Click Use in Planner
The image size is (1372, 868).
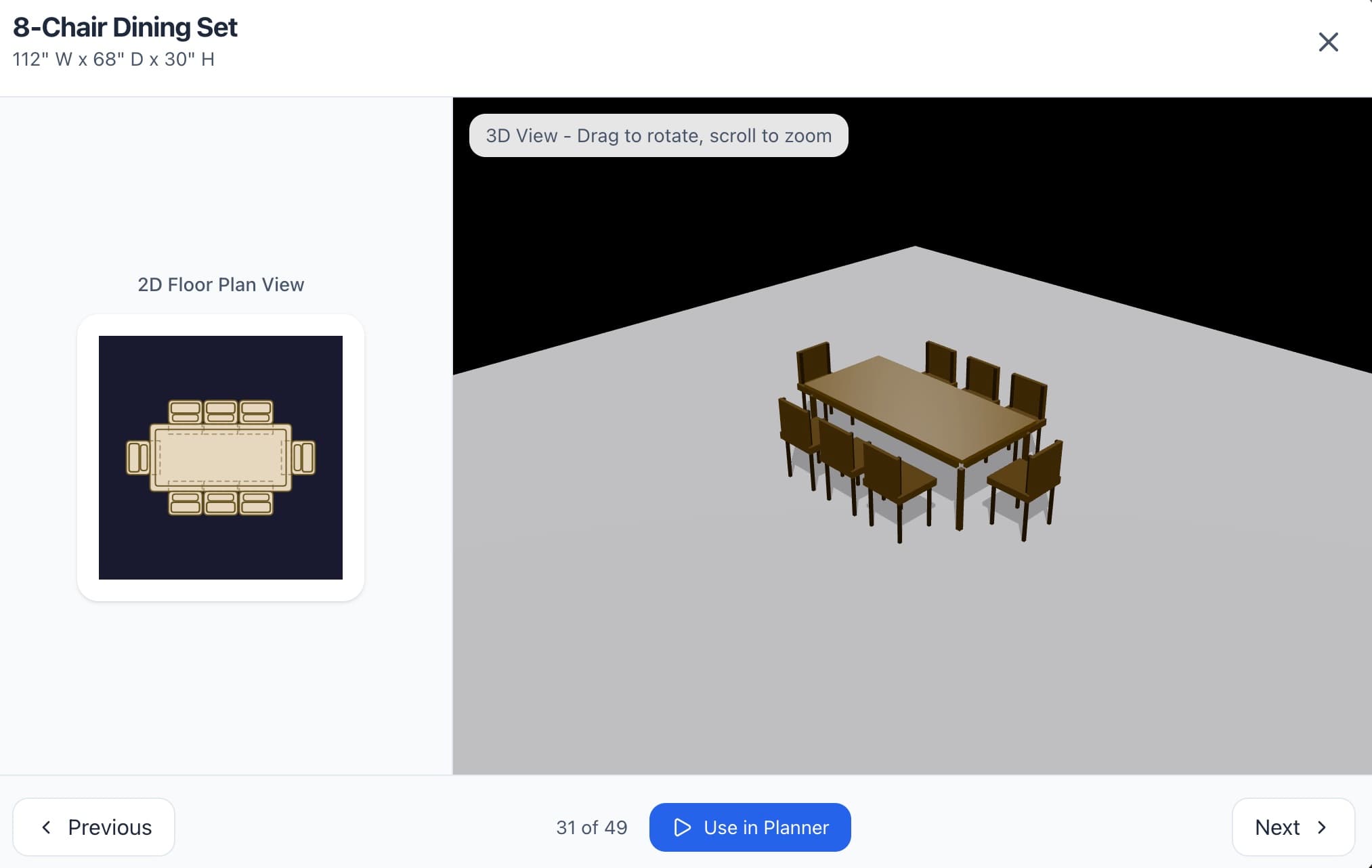(x=750, y=827)
